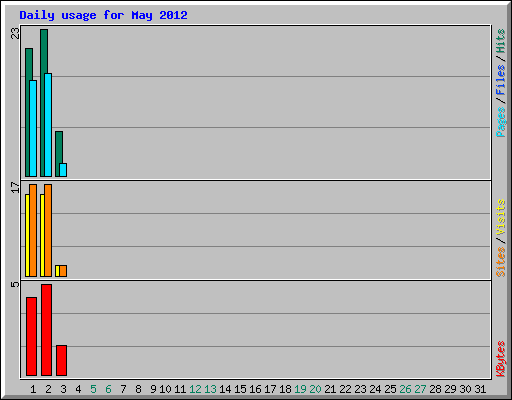The image size is (512, 400).
Task: Click day 24 on the x-axis
Action: (x=375, y=389)
